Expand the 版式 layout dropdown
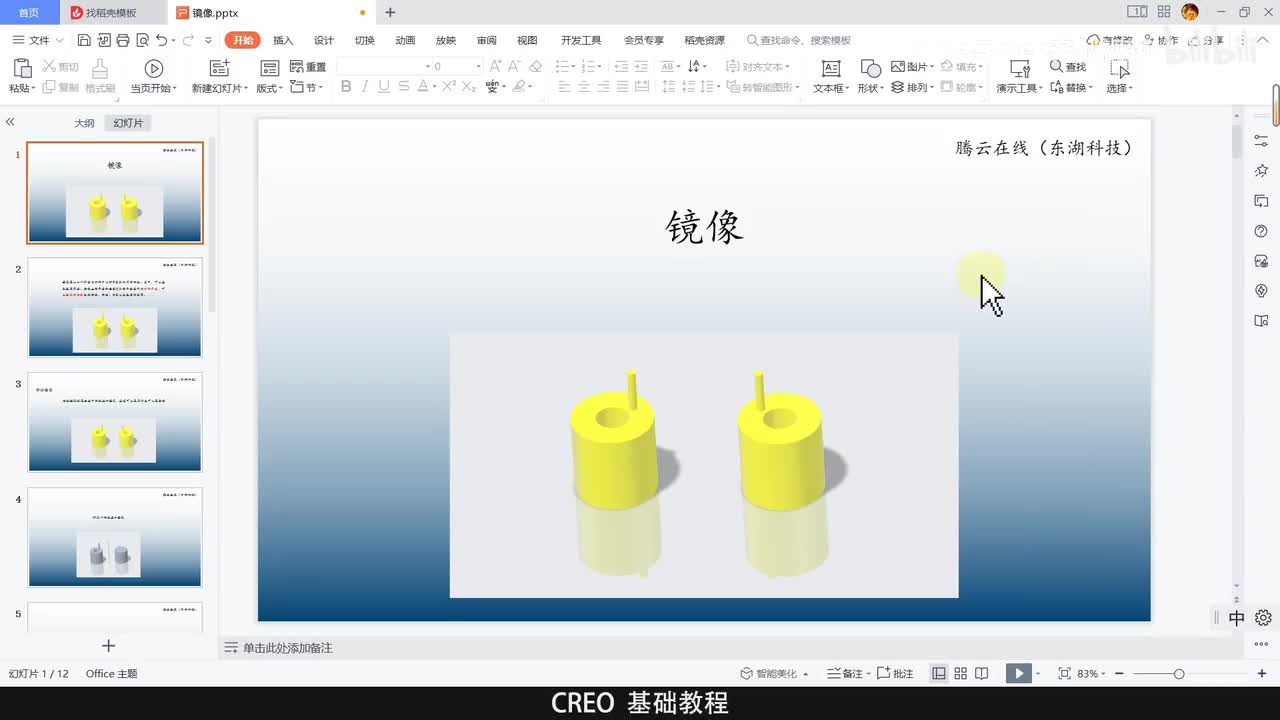The height and width of the screenshot is (720, 1280). (x=269, y=88)
